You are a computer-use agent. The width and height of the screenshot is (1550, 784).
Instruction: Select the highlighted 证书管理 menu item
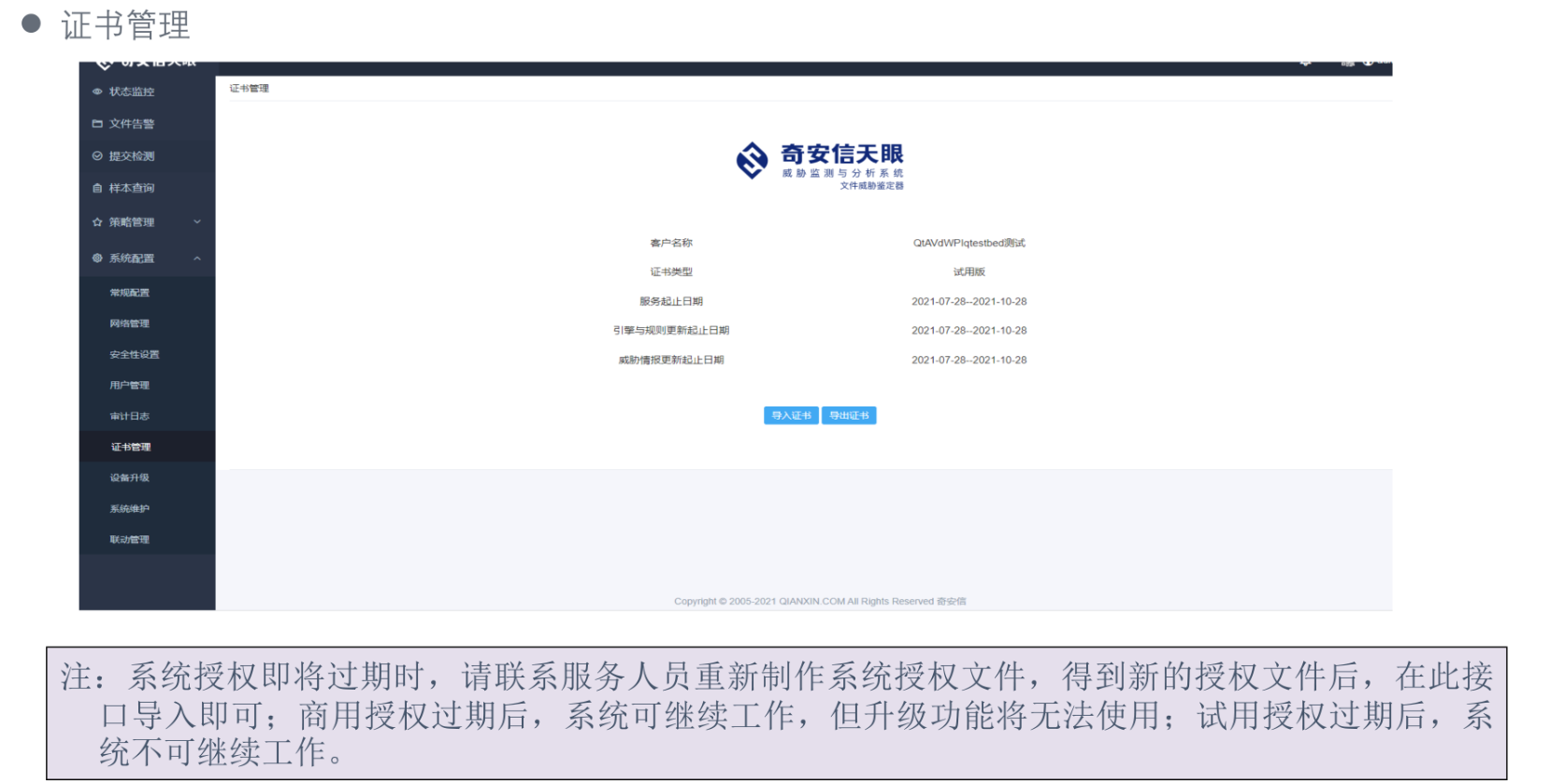pos(131,447)
